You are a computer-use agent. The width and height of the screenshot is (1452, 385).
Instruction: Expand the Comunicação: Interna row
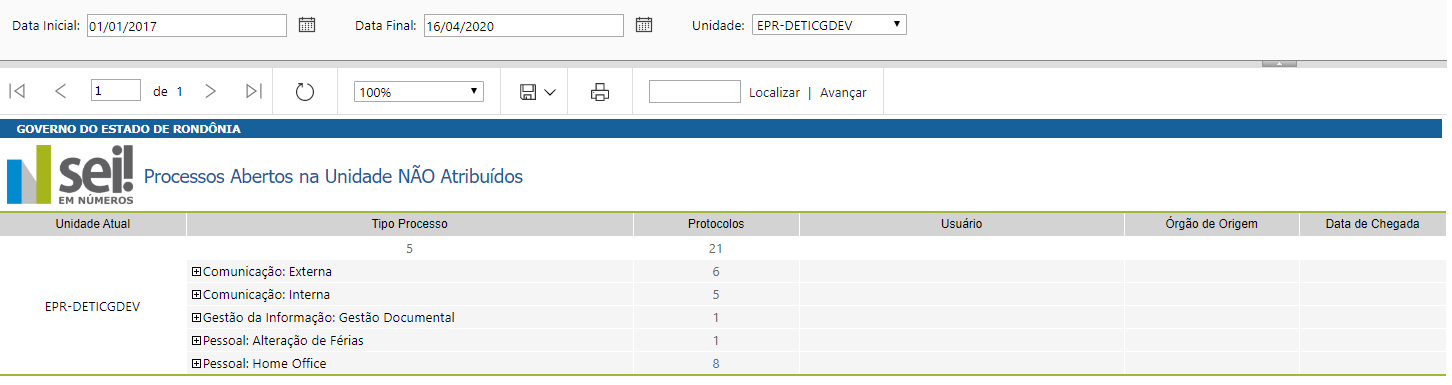click(x=196, y=295)
